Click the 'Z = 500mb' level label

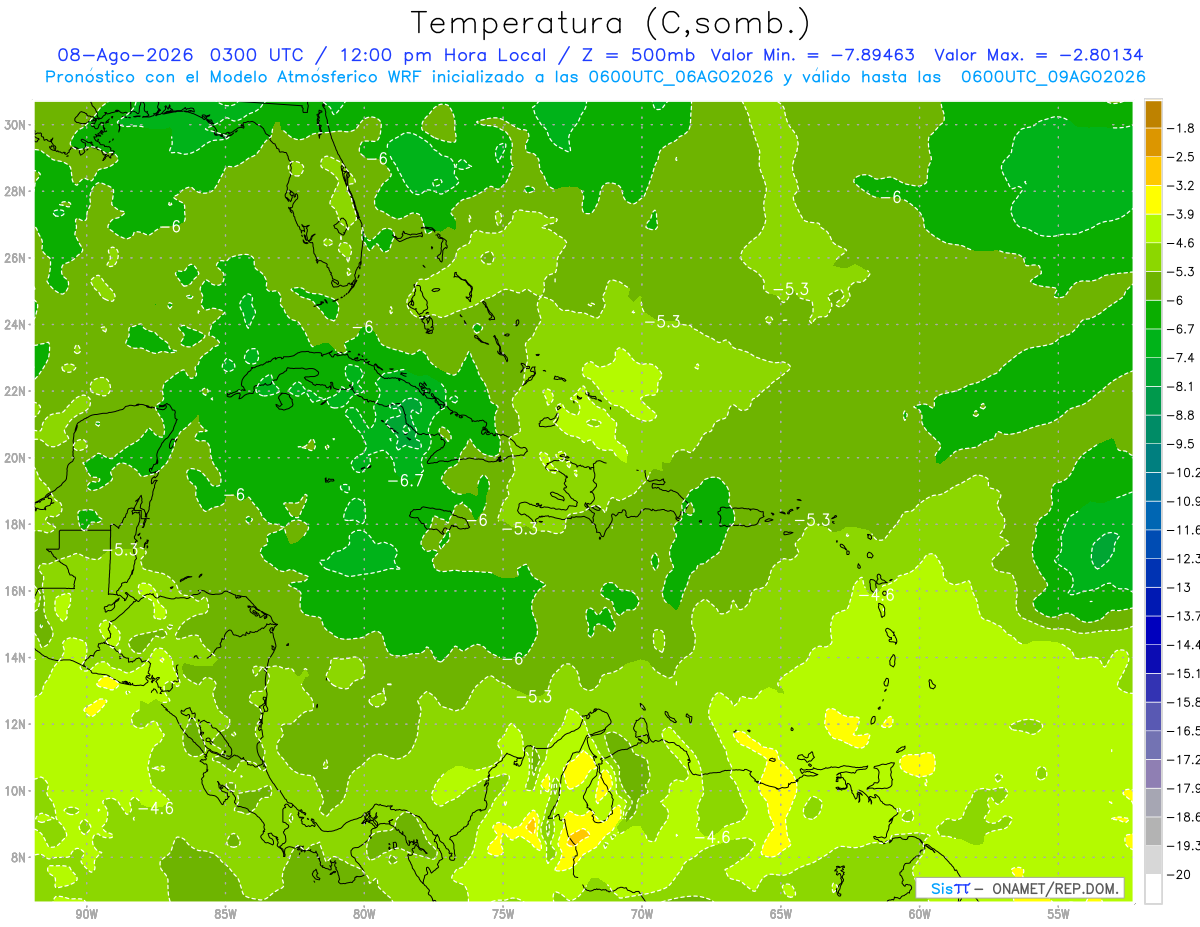[x=638, y=55]
